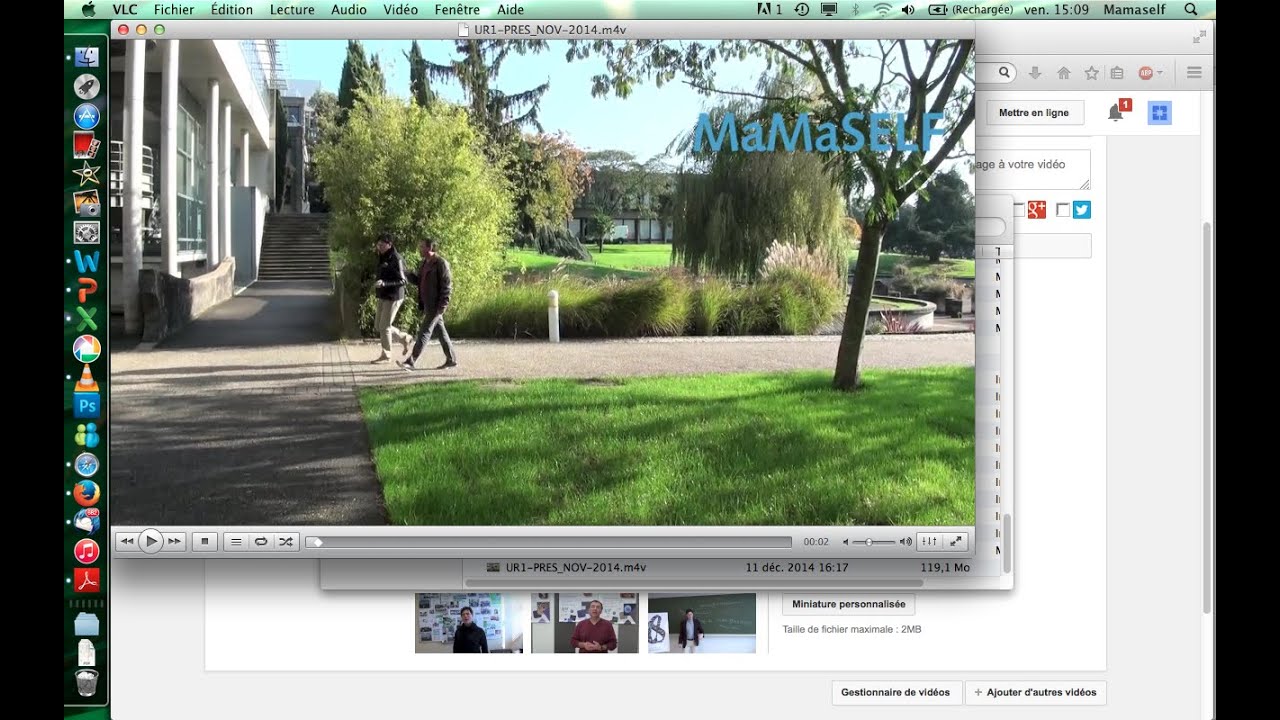Stop VLC playback with the stop button
The image size is (1280, 720).
[204, 541]
